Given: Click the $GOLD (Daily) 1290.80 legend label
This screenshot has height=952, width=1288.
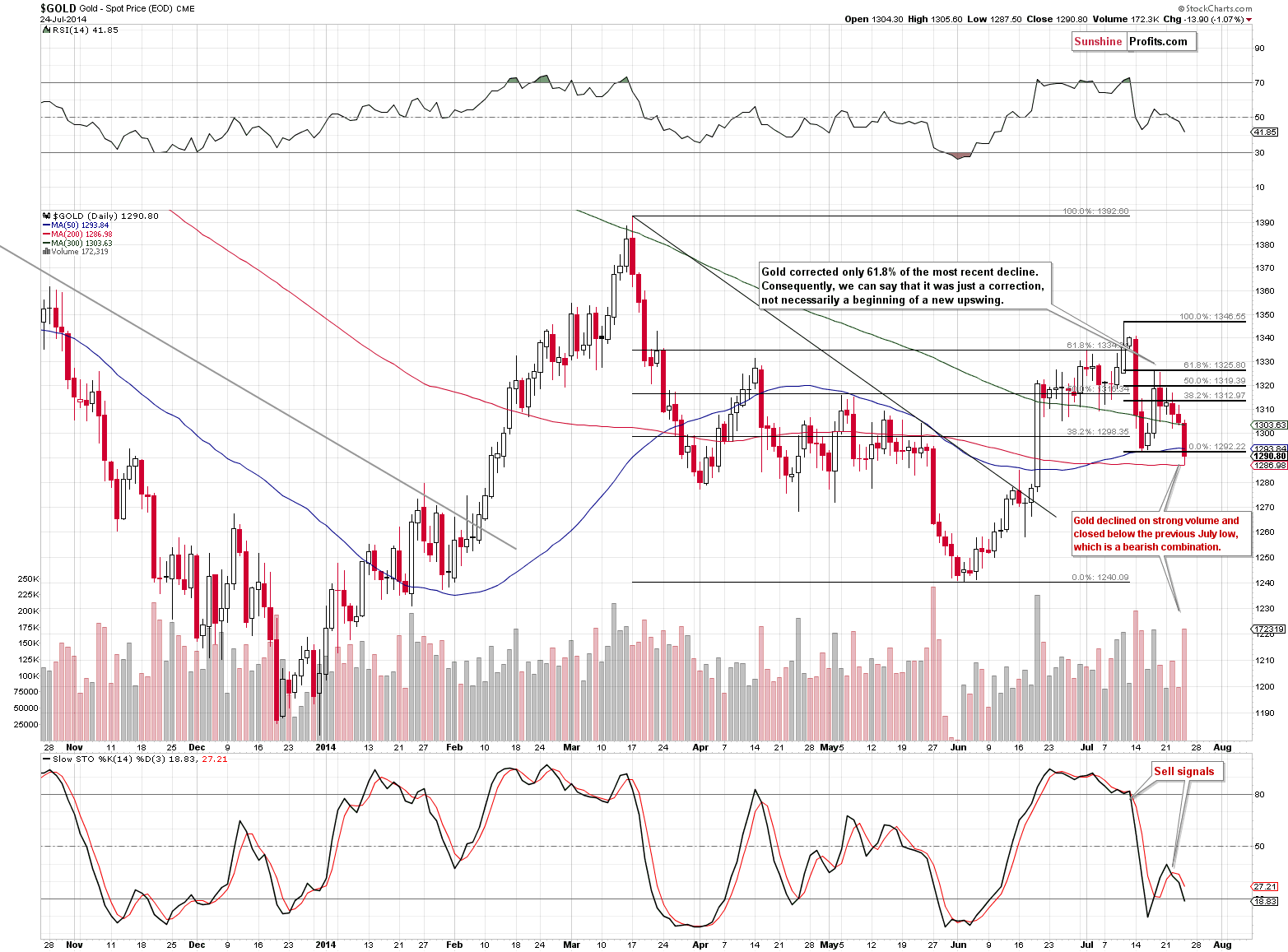Looking at the screenshot, I should pos(100,216).
